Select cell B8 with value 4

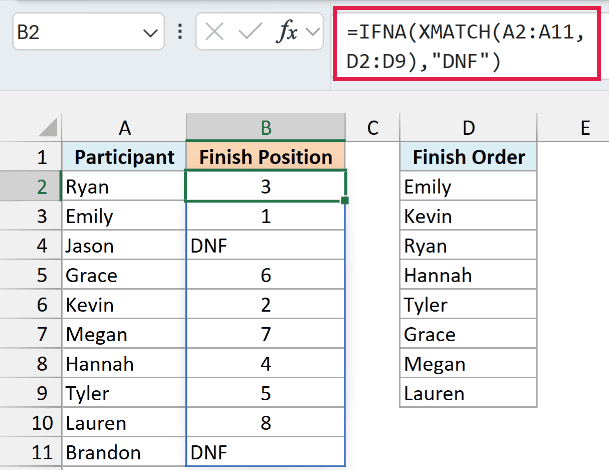pyautogui.click(x=266, y=363)
